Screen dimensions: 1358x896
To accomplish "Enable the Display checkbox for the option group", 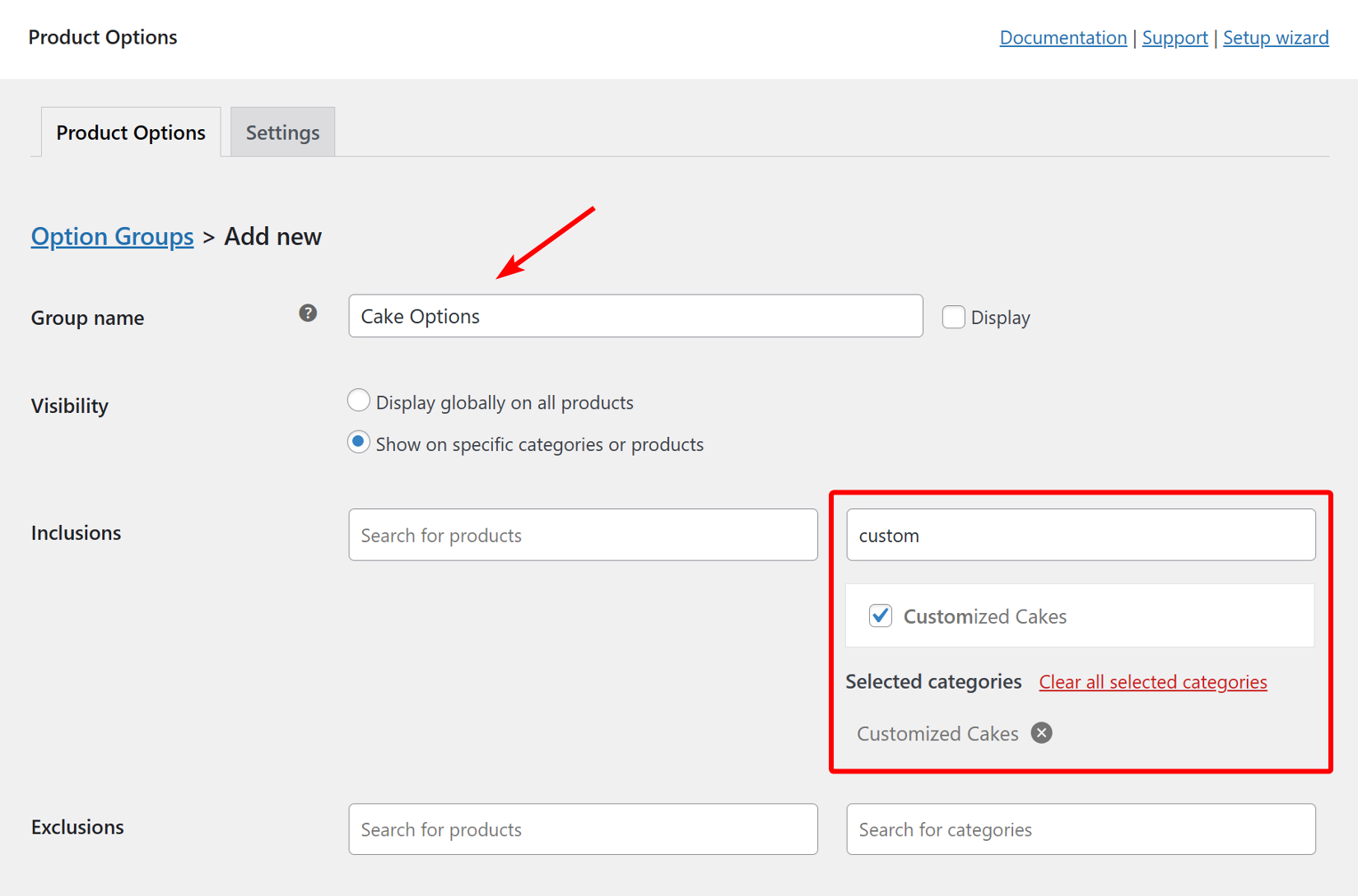I will coord(953,316).
